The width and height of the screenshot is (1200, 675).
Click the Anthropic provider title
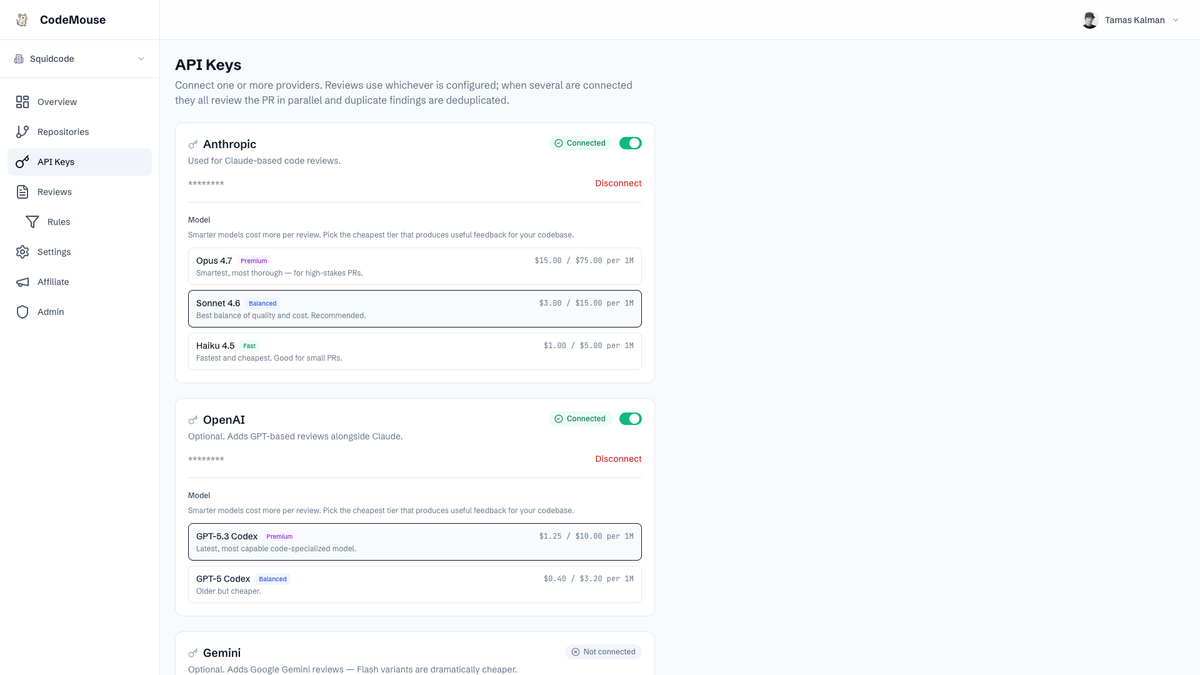point(230,144)
